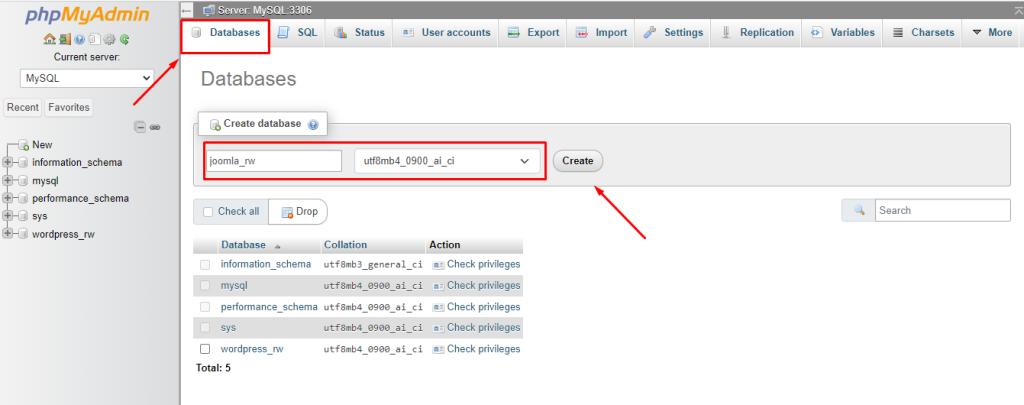The width and height of the screenshot is (1024, 405).
Task: Expand the wordpress_rw tree node
Action: [x=8, y=235]
